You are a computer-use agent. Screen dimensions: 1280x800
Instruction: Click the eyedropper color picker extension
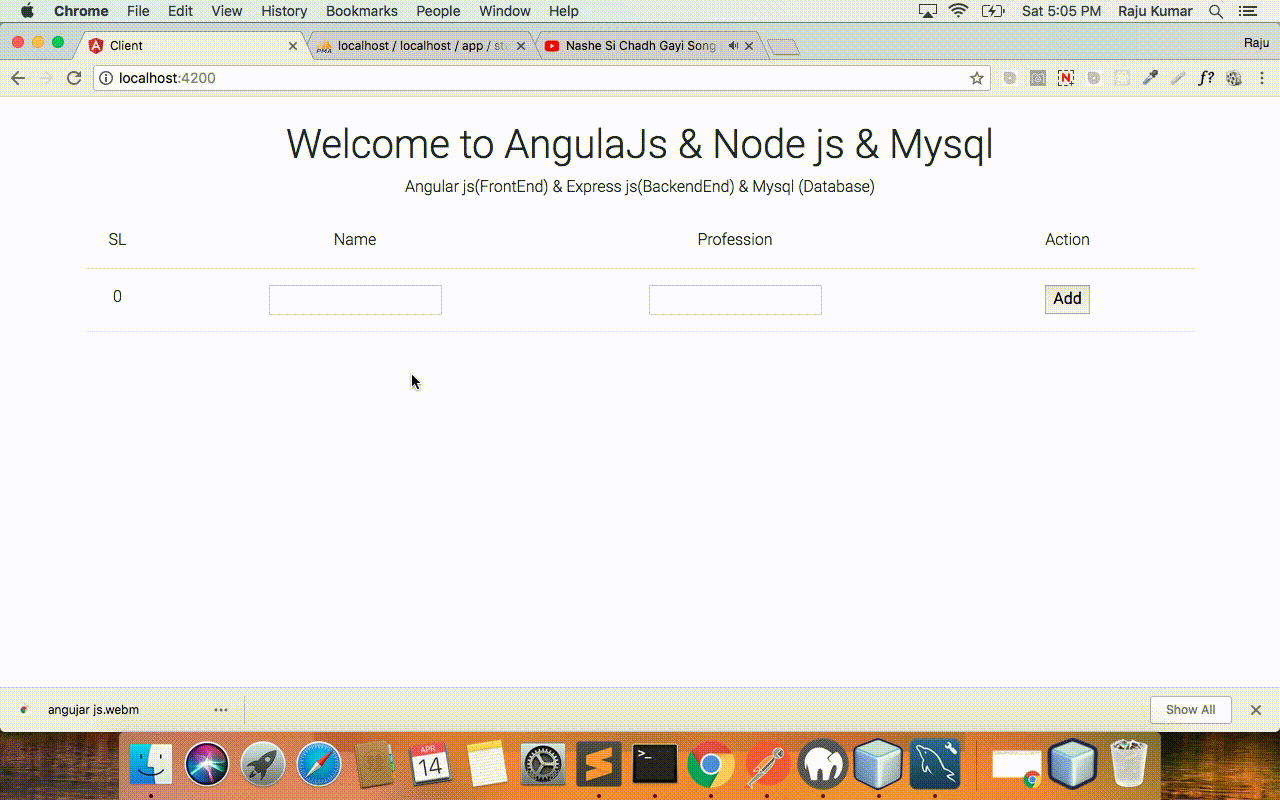[x=1150, y=78]
